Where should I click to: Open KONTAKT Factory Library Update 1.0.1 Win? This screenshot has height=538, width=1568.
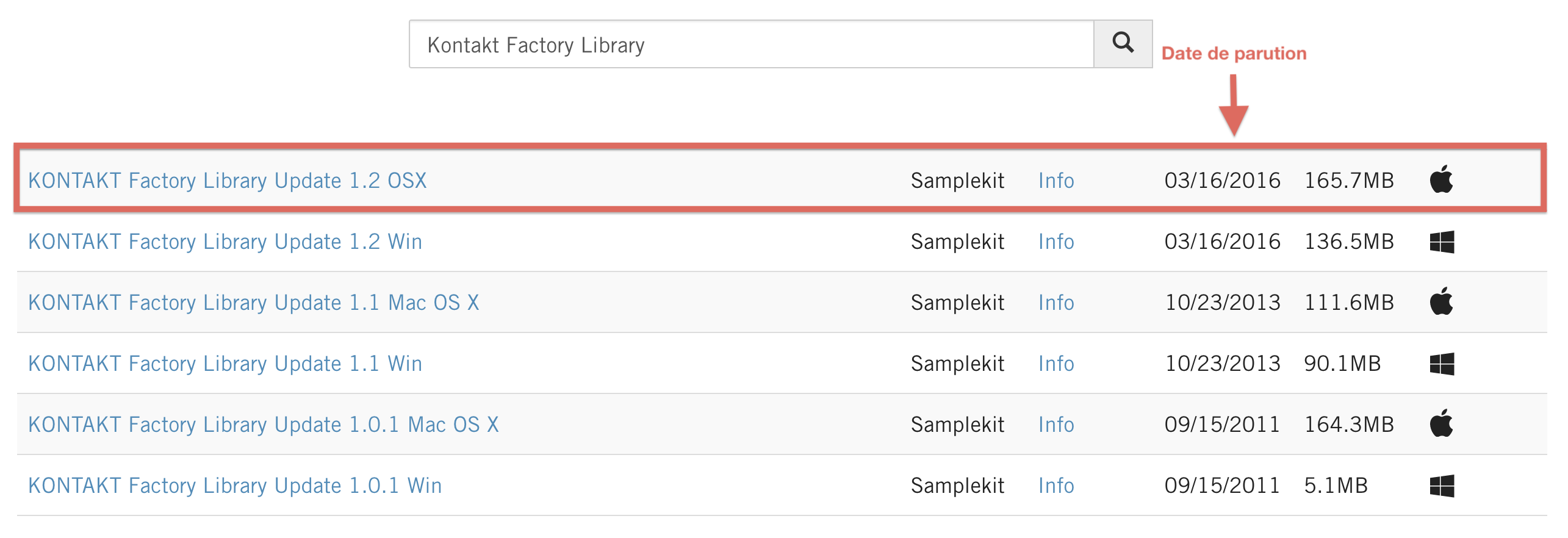[x=235, y=486]
